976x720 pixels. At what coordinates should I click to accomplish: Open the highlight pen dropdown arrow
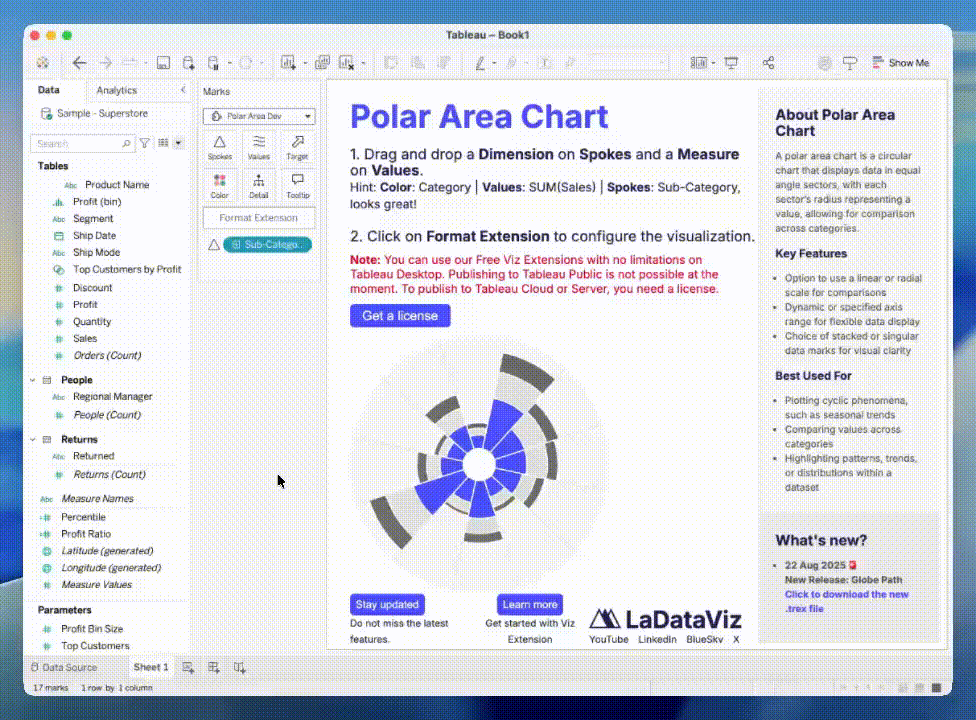click(494, 63)
